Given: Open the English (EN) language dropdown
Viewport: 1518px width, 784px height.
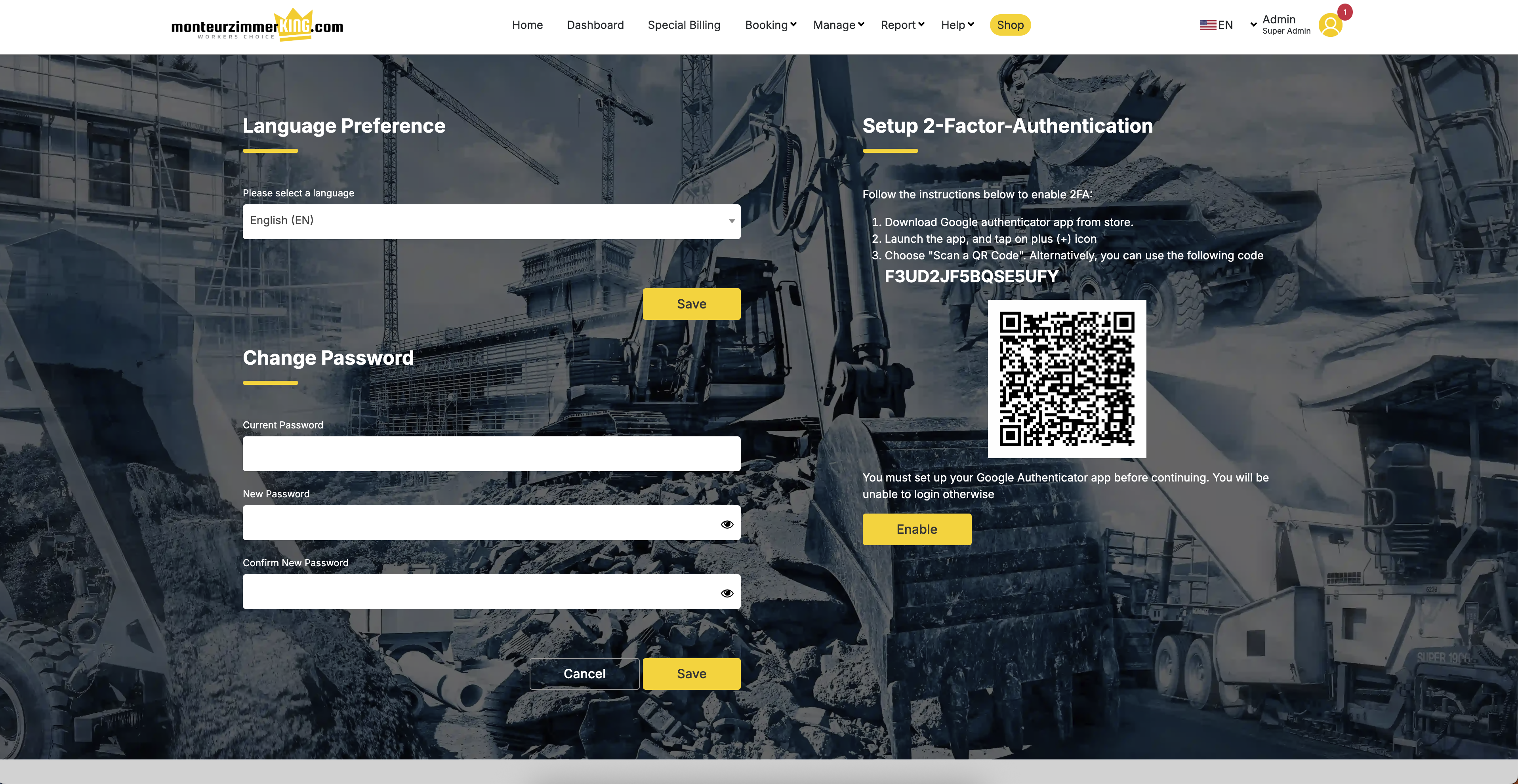Looking at the screenshot, I should (491, 221).
